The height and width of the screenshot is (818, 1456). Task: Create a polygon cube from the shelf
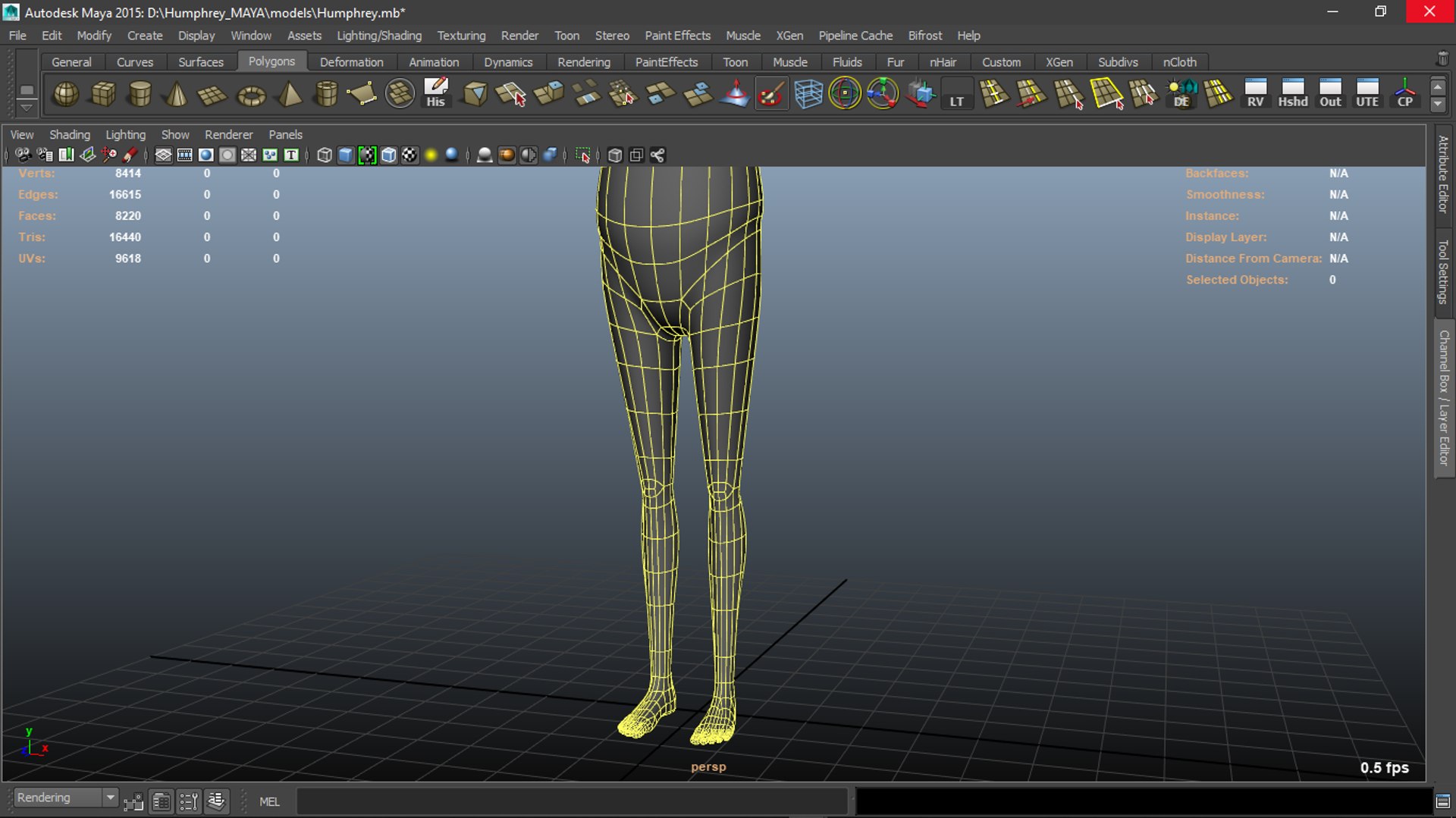coord(103,94)
